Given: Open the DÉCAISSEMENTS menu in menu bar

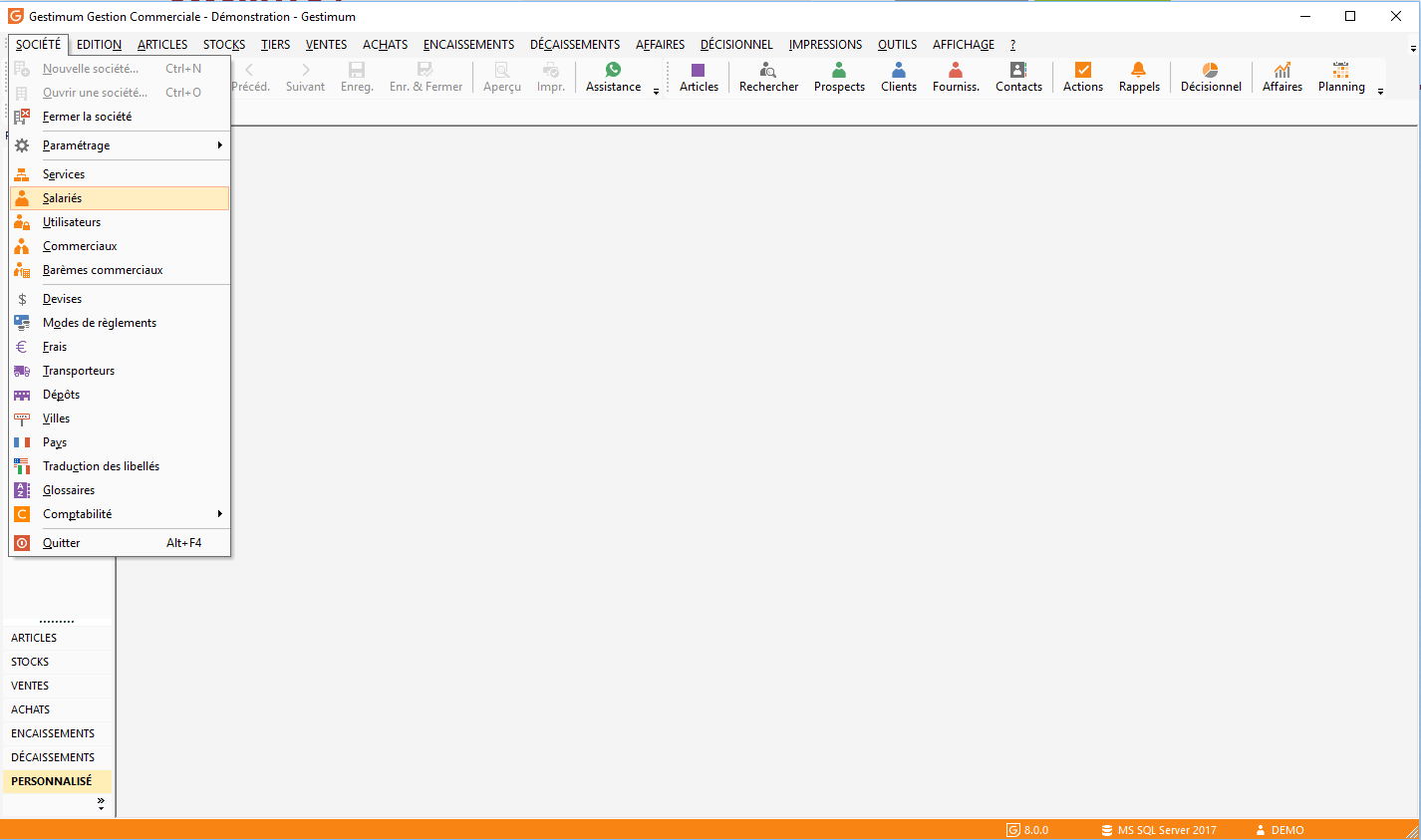Looking at the screenshot, I should pos(575,45).
